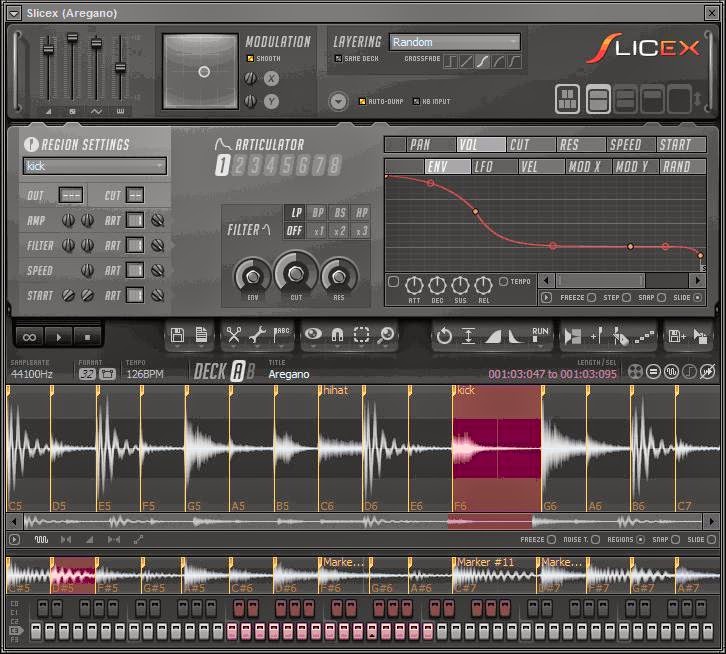This screenshot has width=726, height=654.
Task: Open the Layering mode dropdown showing Random
Action: [455, 42]
